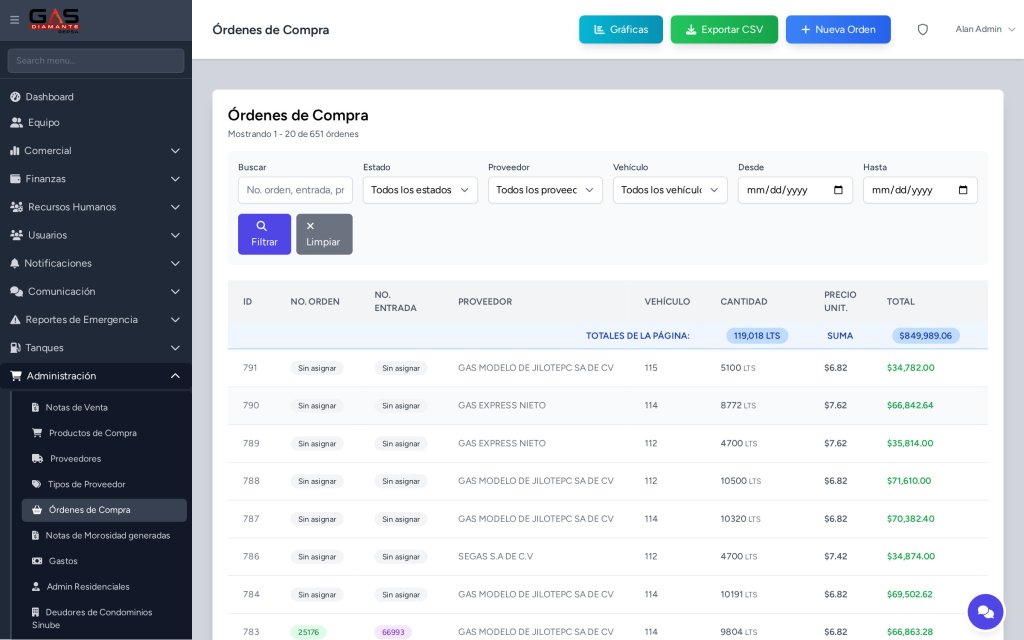Expand the Tanques menu chevron
Image resolution: width=1024 pixels, height=640 pixels.
tap(175, 348)
